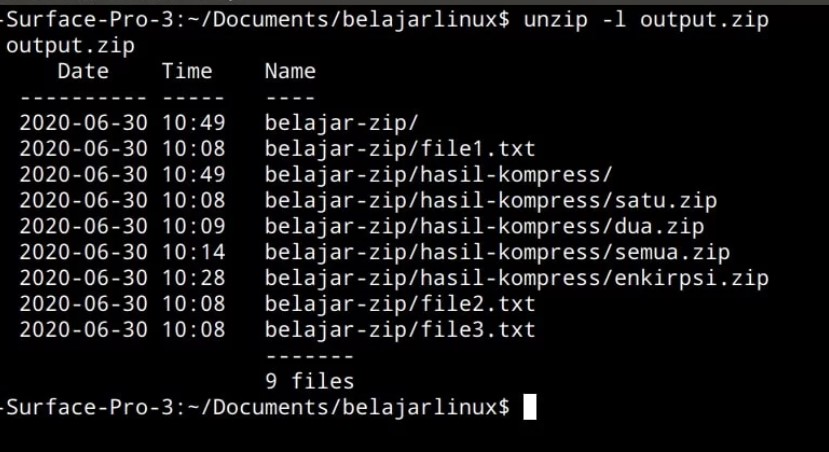Click the 'unzip -l output.zip' command text

646,20
